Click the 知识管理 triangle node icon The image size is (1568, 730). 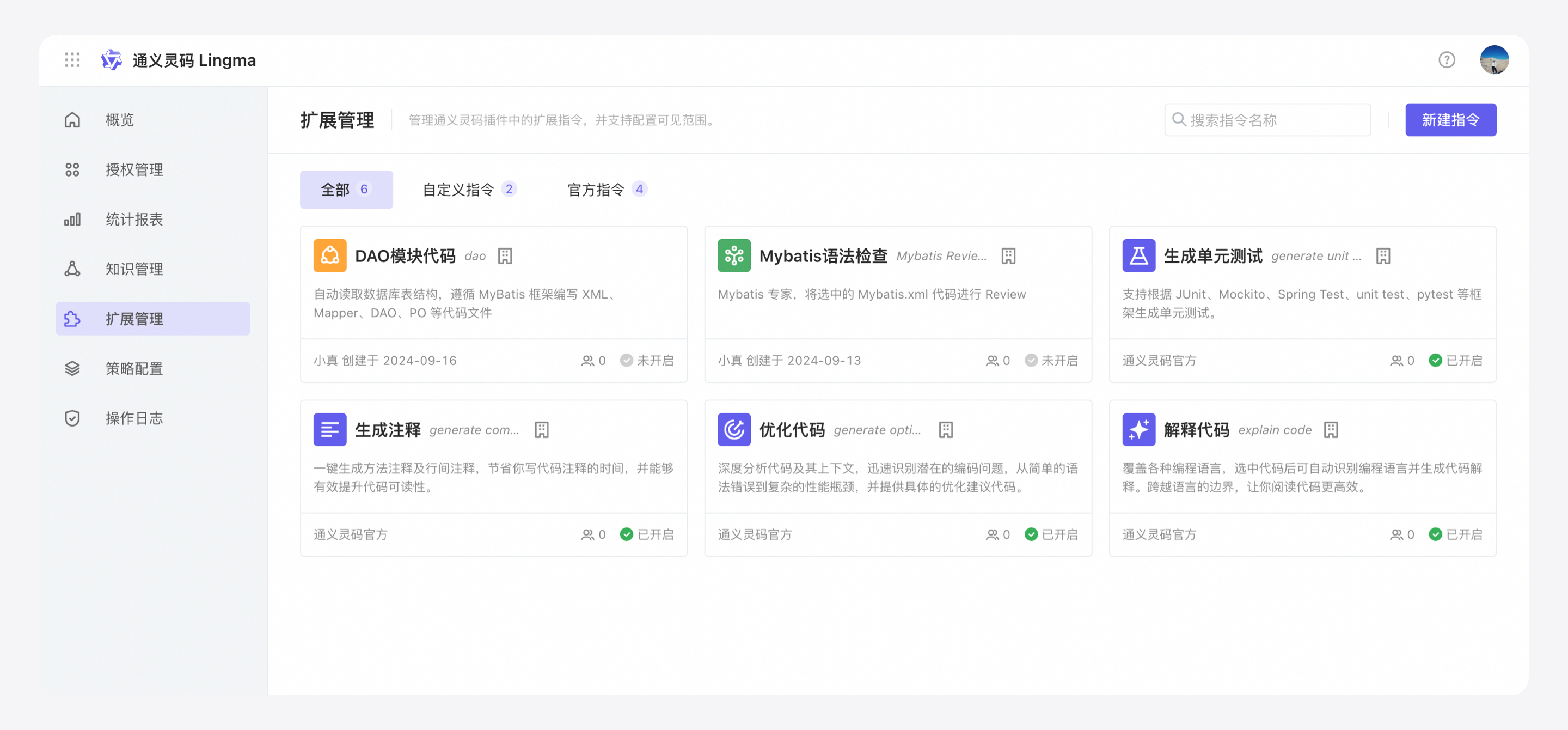coord(72,269)
